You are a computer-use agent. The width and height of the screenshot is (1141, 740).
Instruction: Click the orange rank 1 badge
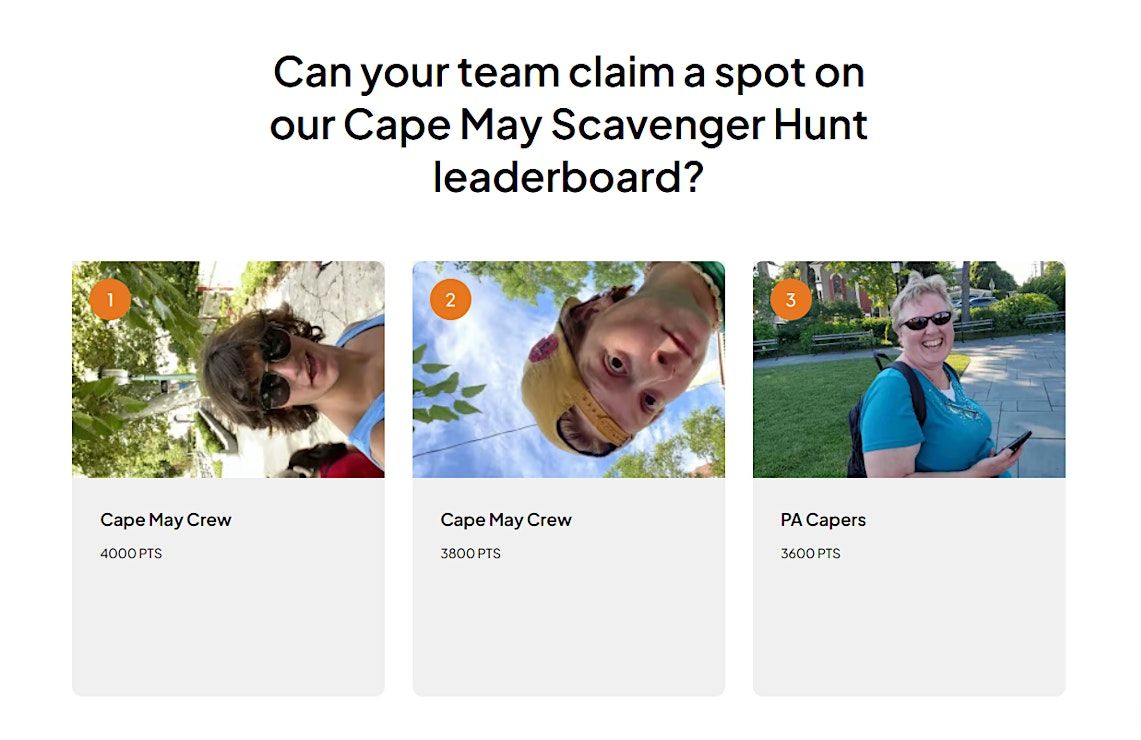(x=110, y=299)
